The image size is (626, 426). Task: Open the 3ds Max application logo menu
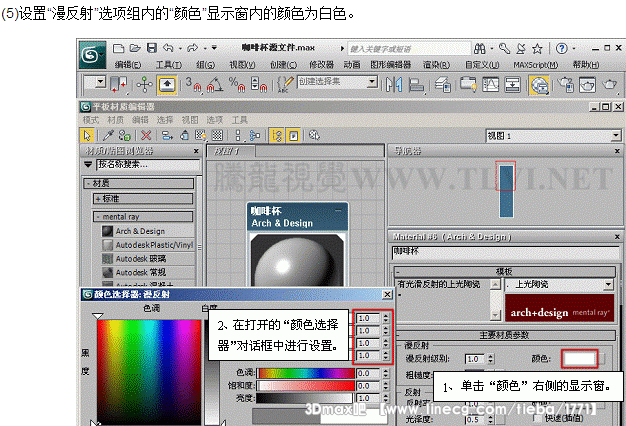(93, 55)
